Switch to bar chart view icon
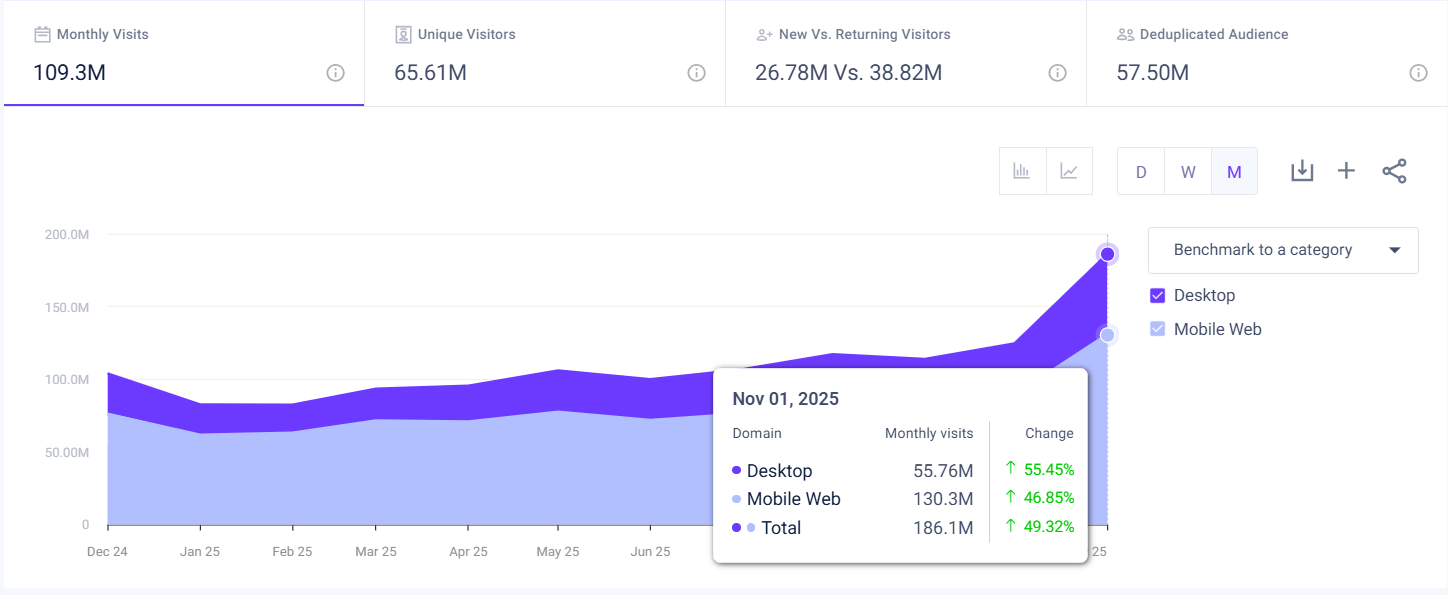This screenshot has width=1448, height=595. (x=1022, y=171)
